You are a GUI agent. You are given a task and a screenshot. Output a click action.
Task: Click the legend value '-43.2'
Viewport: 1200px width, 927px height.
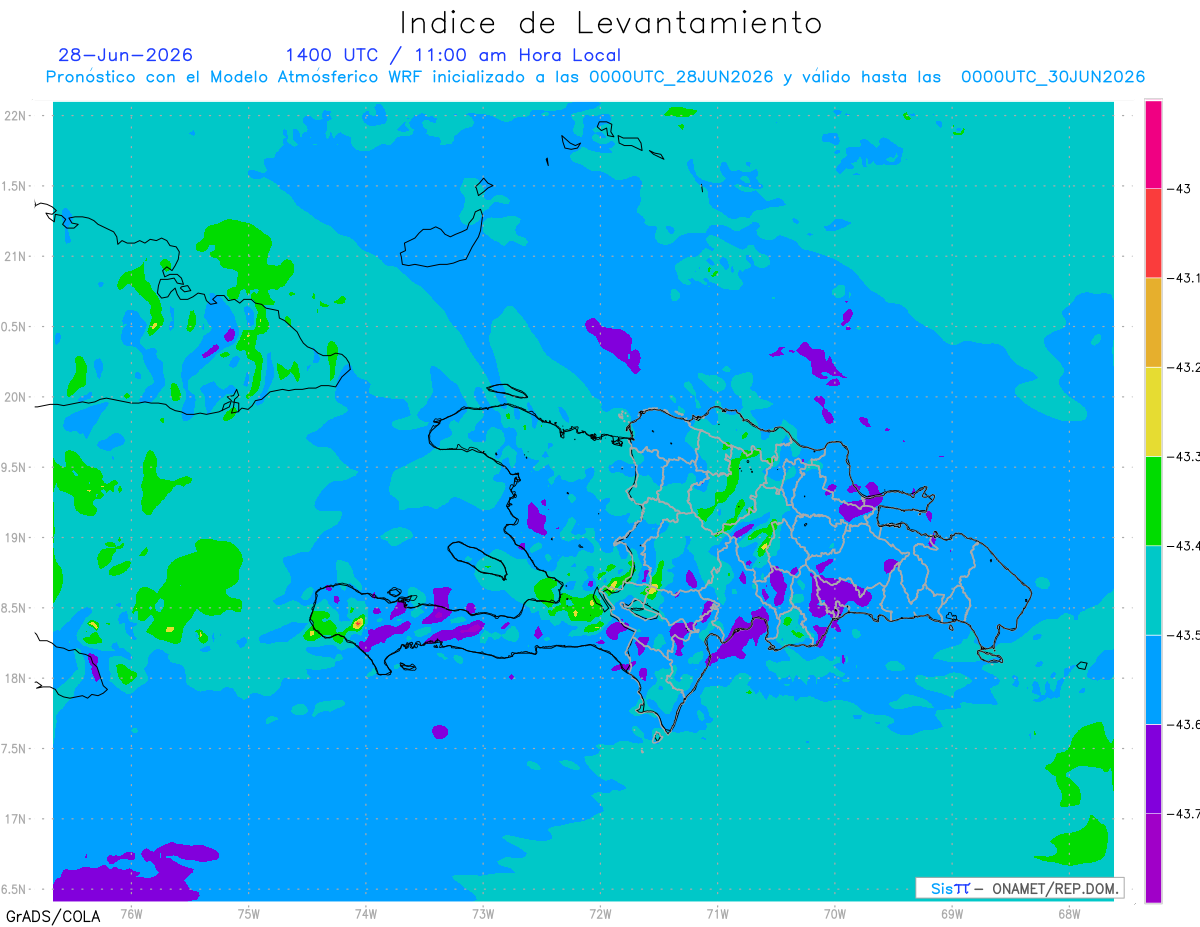(x=1183, y=367)
